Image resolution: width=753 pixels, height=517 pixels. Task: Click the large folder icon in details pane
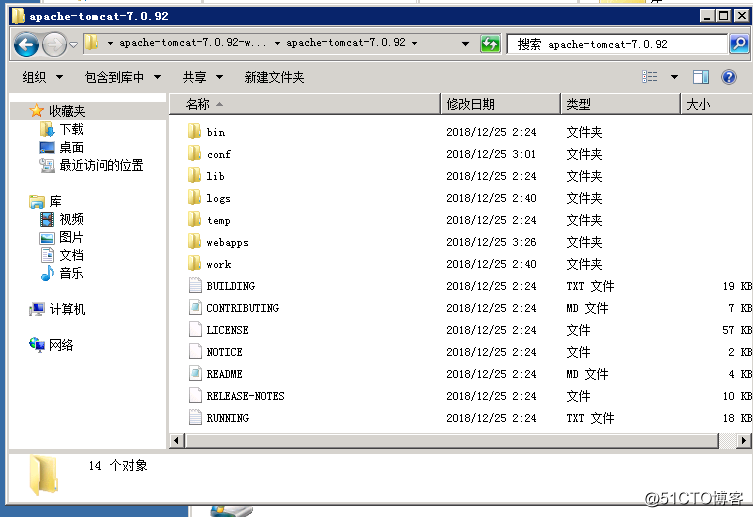(44, 475)
